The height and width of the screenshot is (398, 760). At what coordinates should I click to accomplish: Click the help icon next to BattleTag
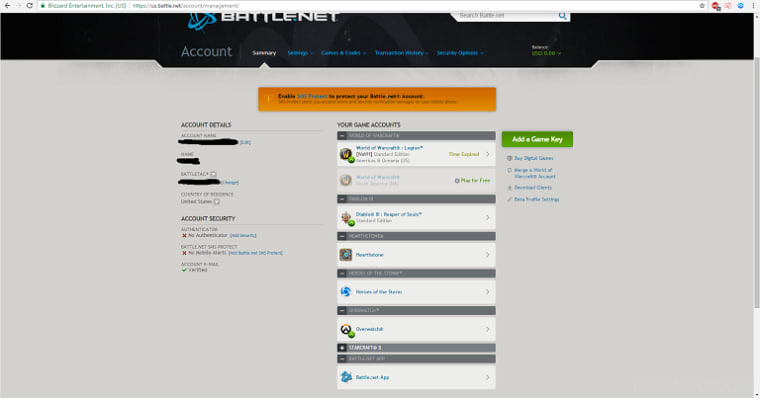213,174
